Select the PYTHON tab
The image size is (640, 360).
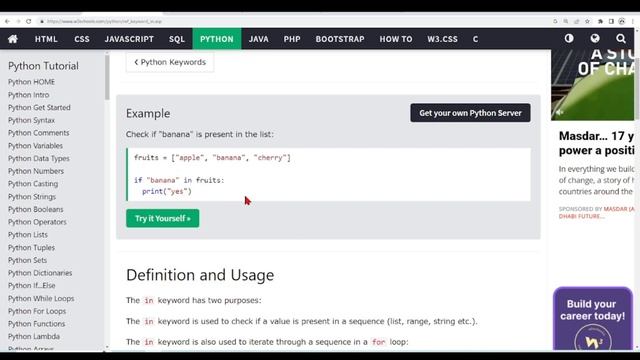tap(217, 39)
